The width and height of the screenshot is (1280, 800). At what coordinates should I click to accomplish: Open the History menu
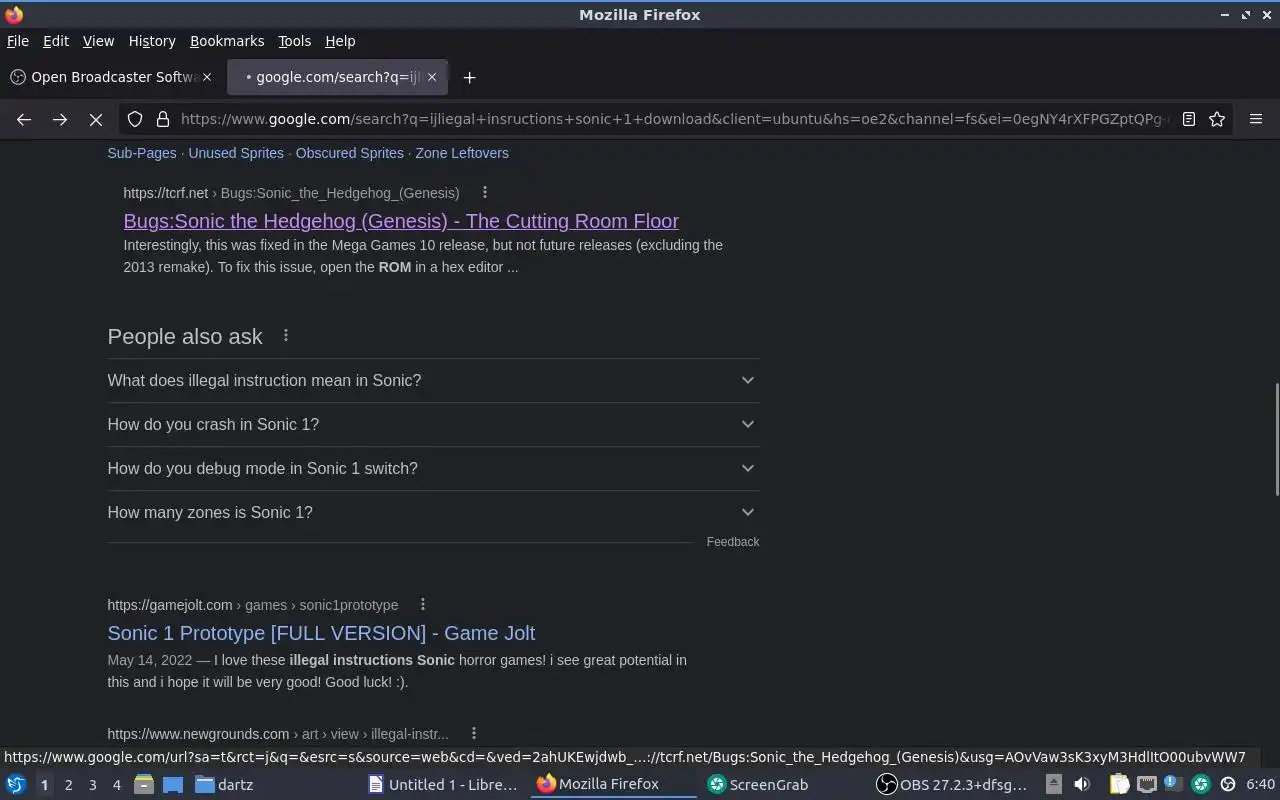coord(152,41)
